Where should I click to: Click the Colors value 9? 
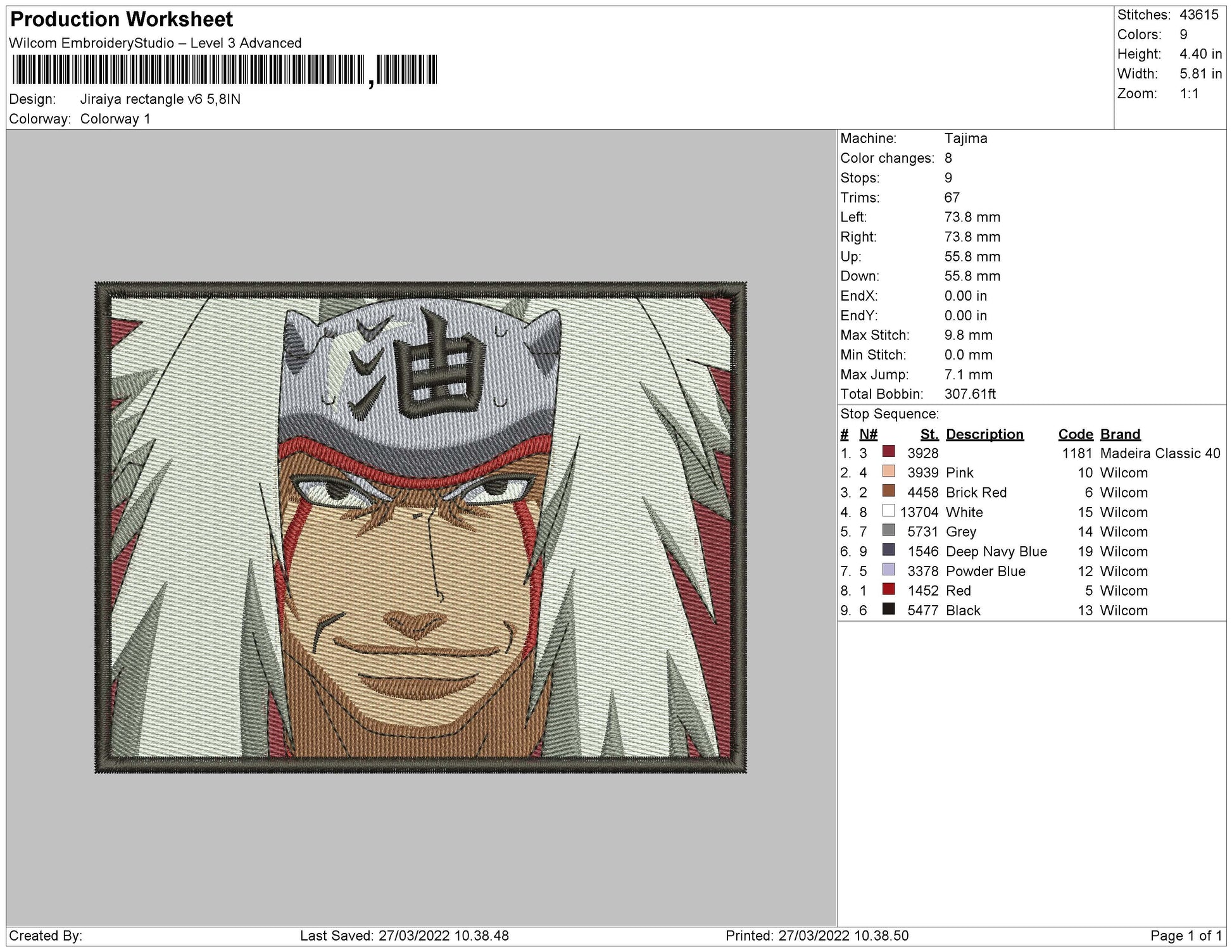[1183, 34]
